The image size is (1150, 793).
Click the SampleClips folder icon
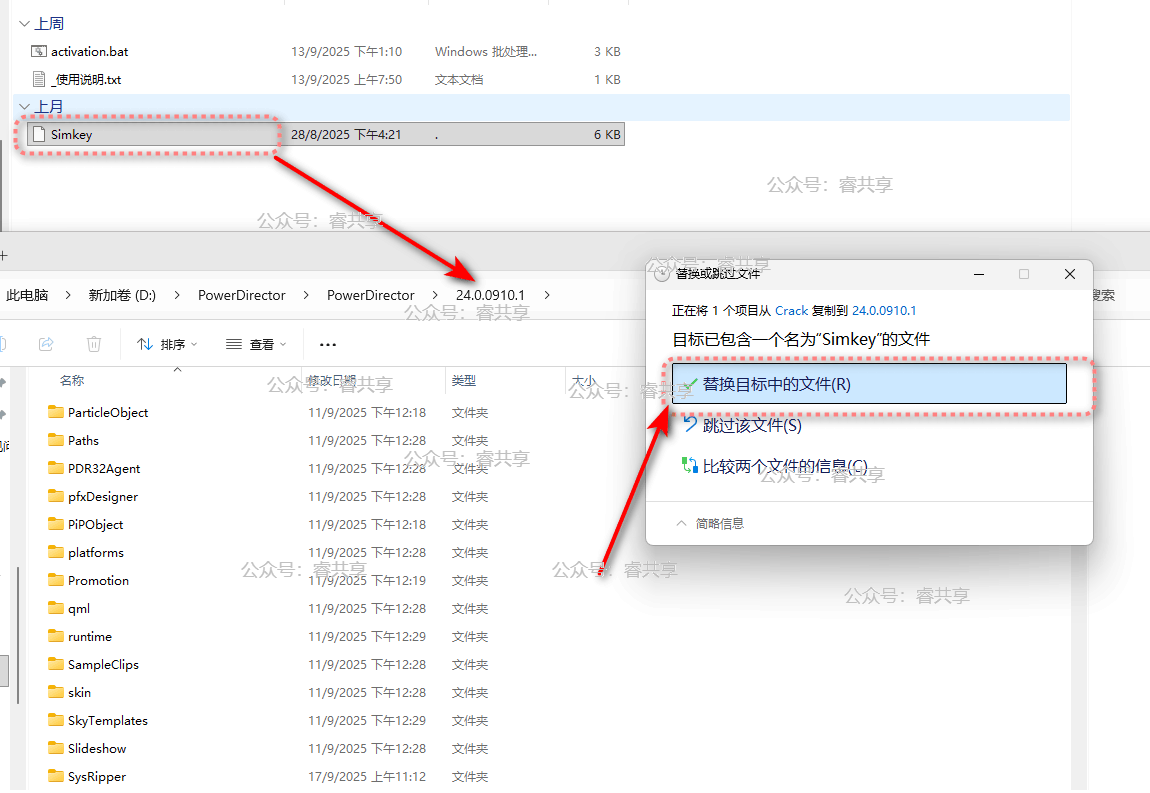56,664
